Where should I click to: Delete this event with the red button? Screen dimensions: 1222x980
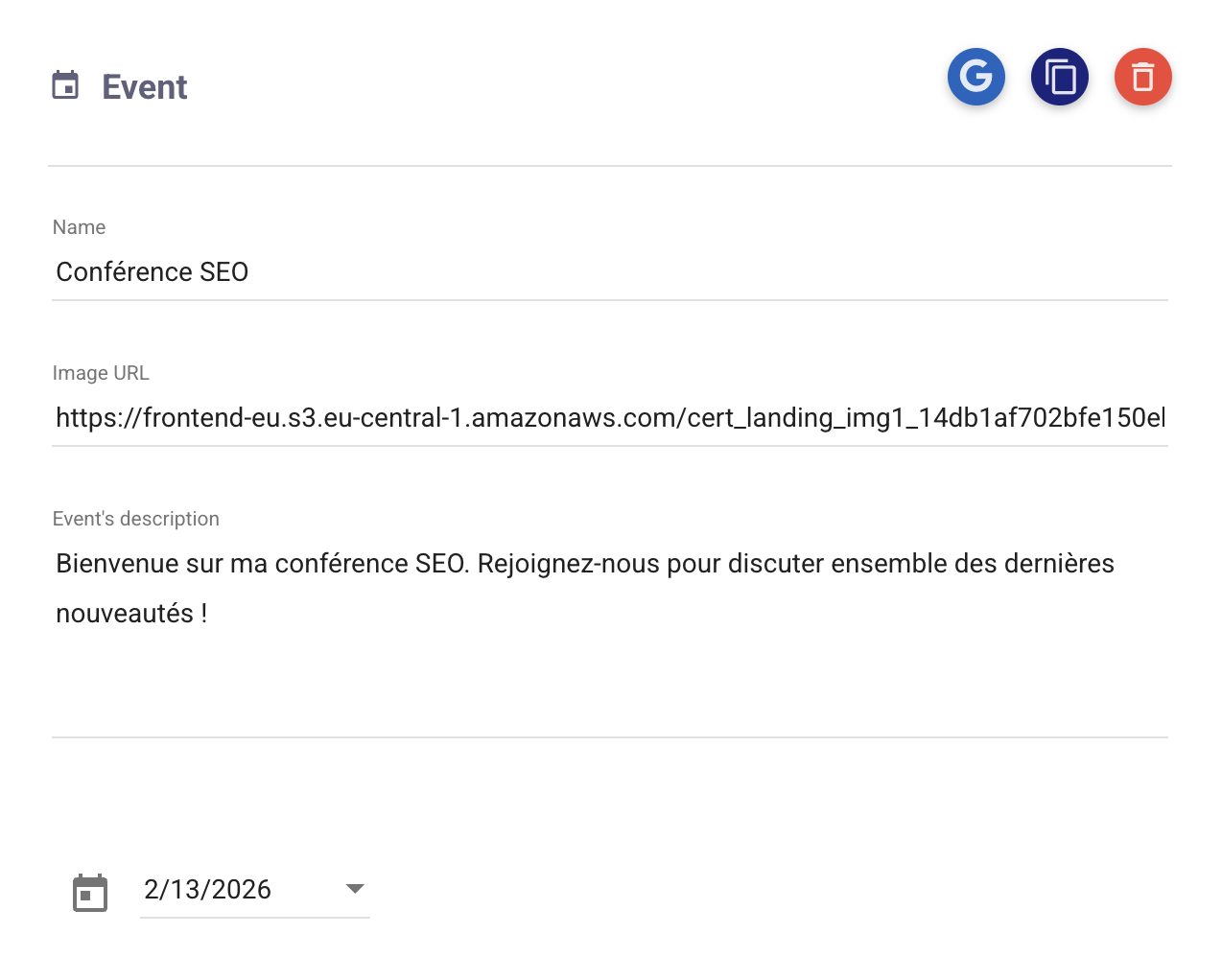tap(1142, 77)
